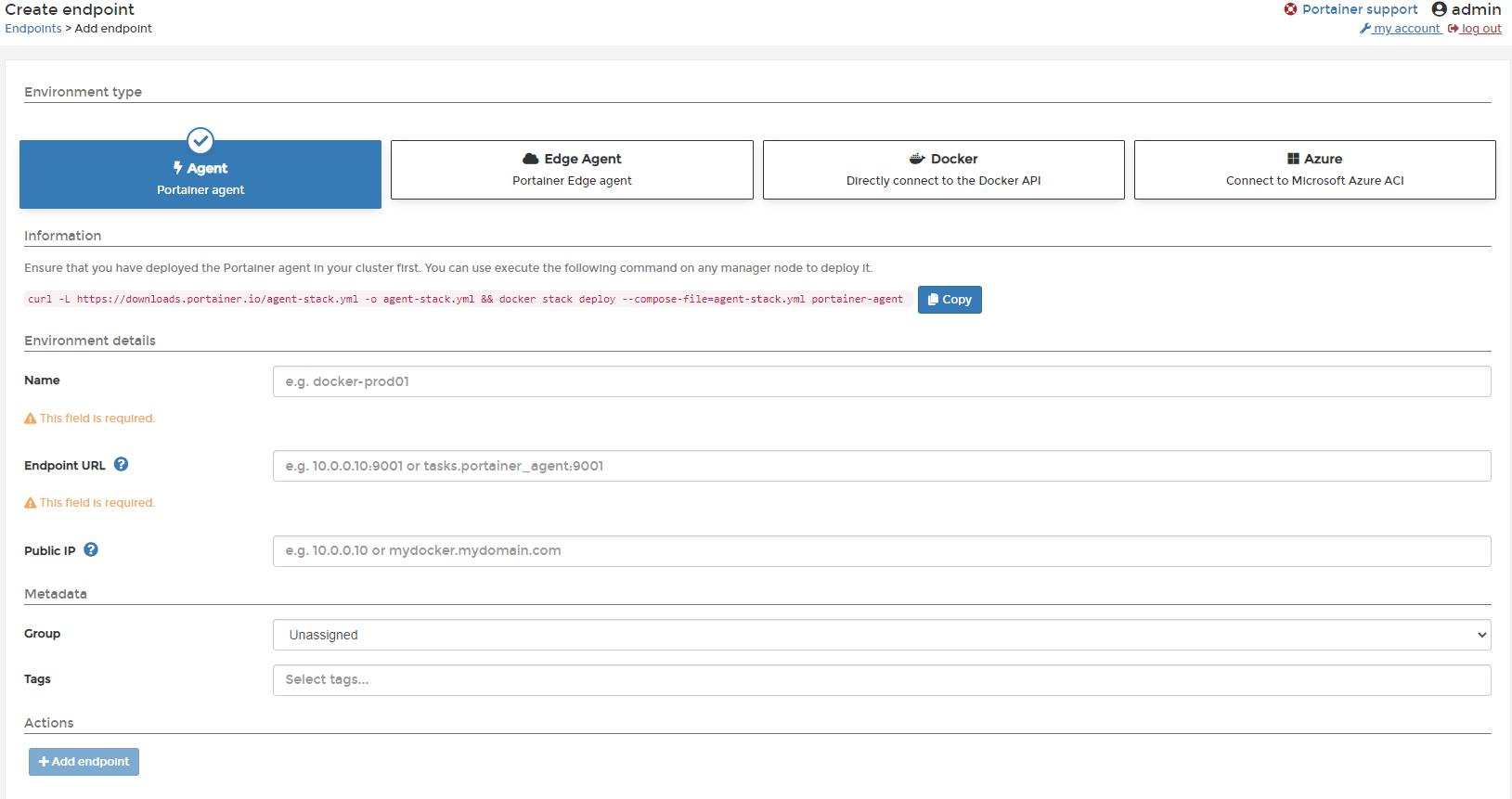
Task: Choose the Azure environment type
Action: (1314, 170)
